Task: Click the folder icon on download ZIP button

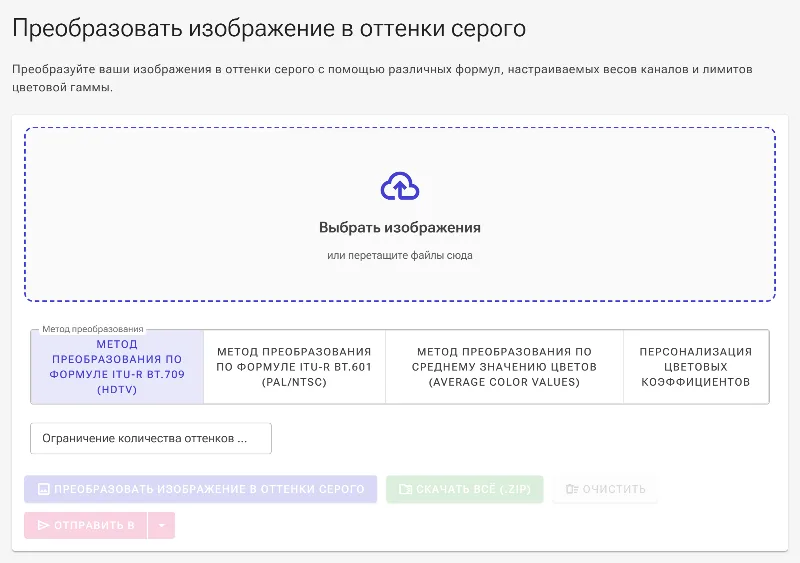Action: coord(405,489)
